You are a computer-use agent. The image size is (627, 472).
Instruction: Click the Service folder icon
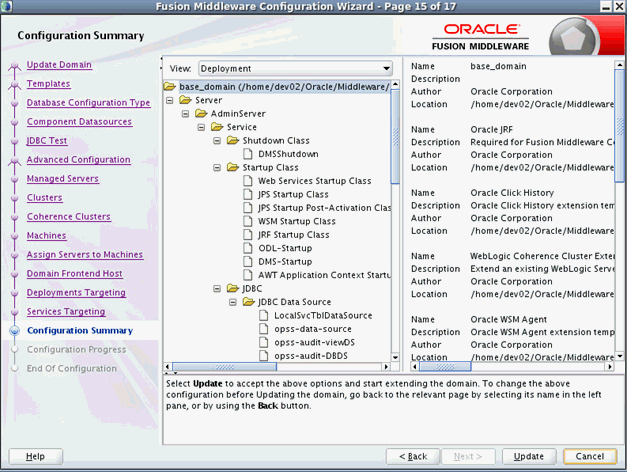point(217,127)
